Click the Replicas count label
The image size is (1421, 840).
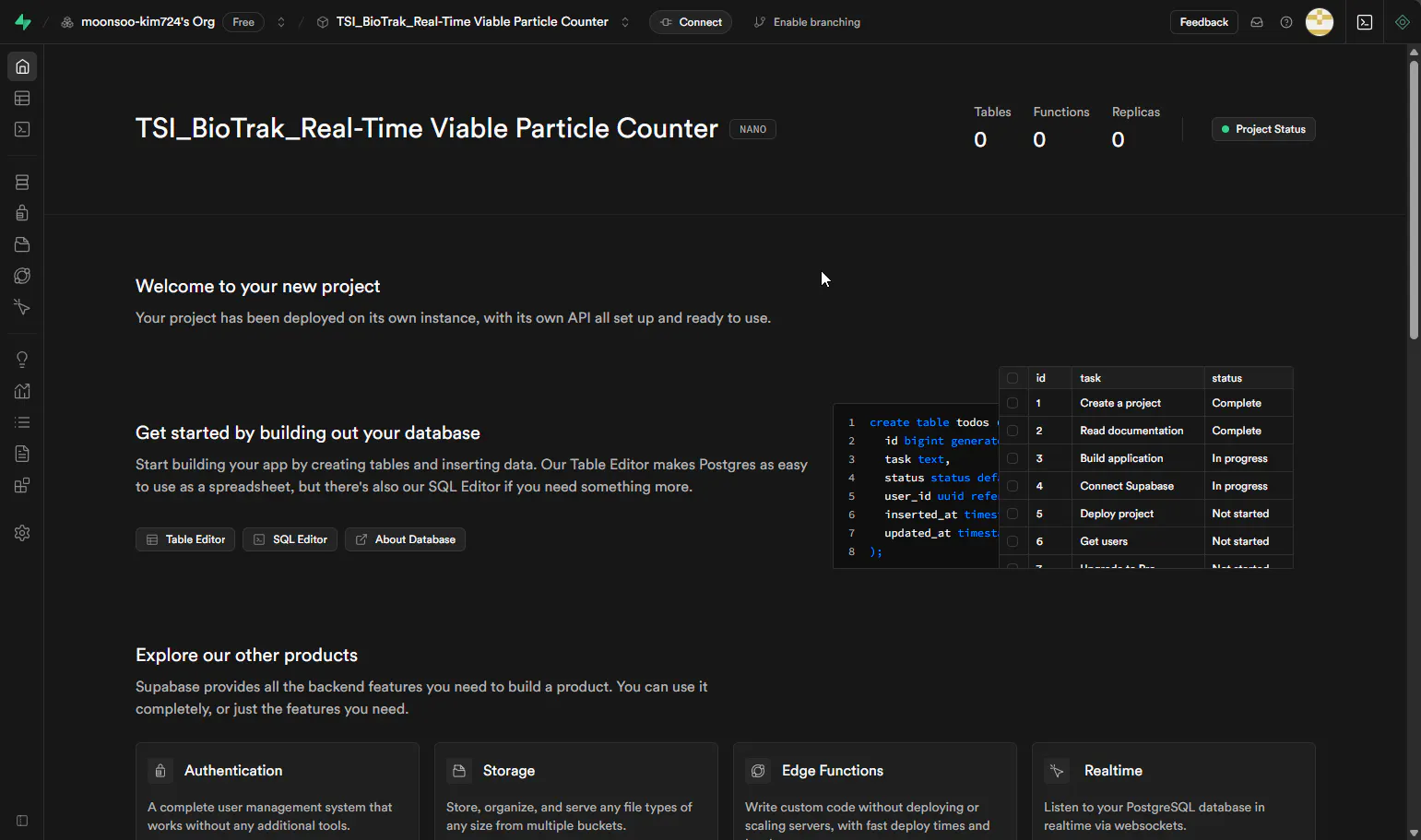[x=1136, y=112]
